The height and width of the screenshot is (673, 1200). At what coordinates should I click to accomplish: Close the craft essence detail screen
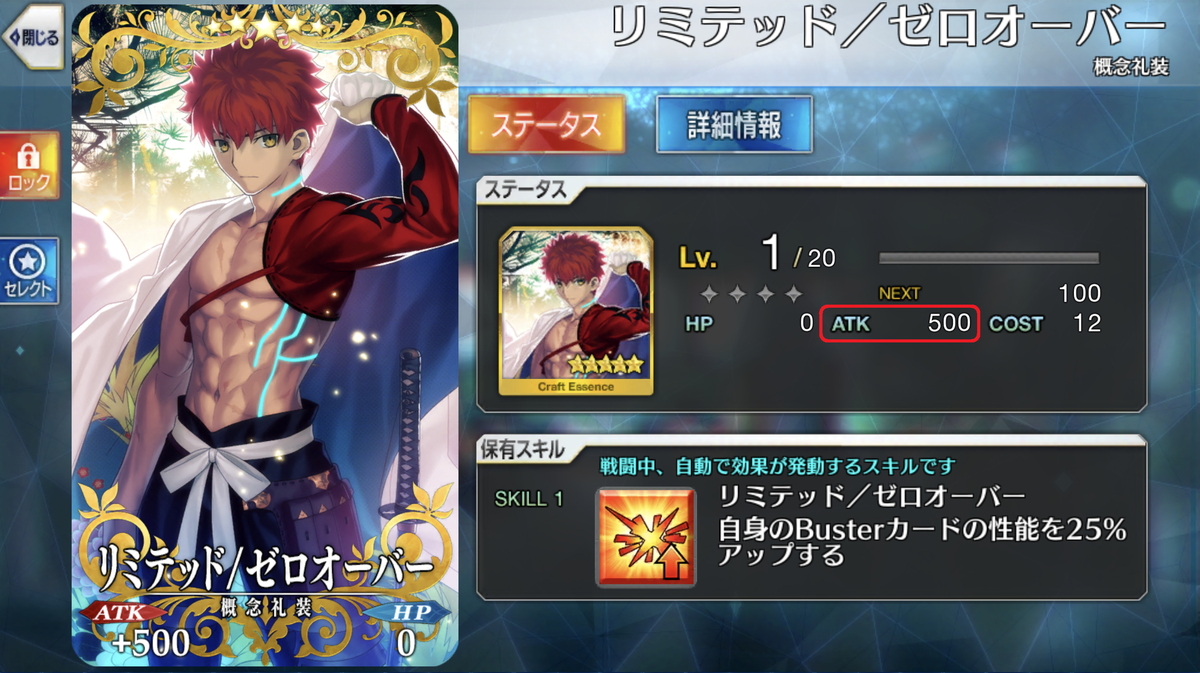[x=32, y=38]
